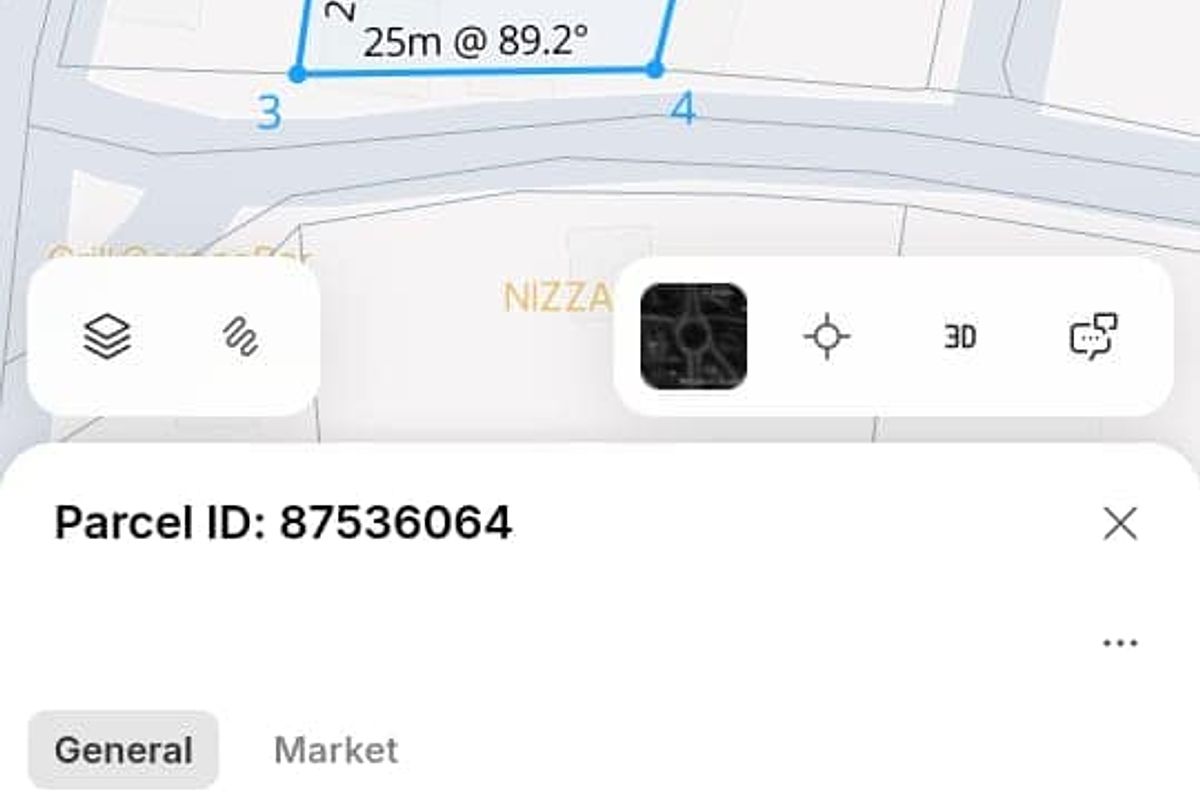Select the blue vertex dot at corner 3
Screen dimensions: 1200x800
pyautogui.click(x=297, y=74)
